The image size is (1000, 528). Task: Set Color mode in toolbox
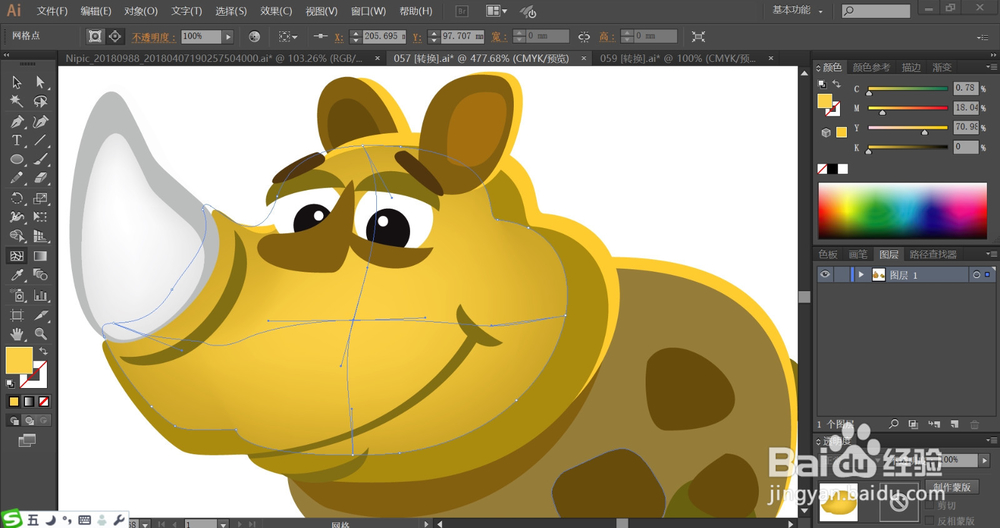coord(14,401)
